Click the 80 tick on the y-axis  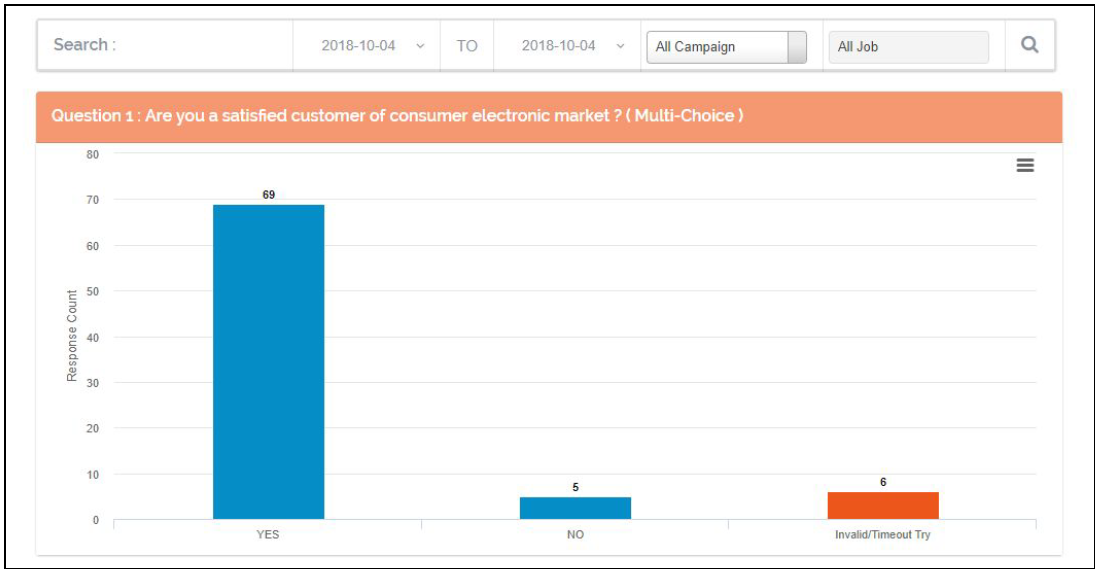92,154
